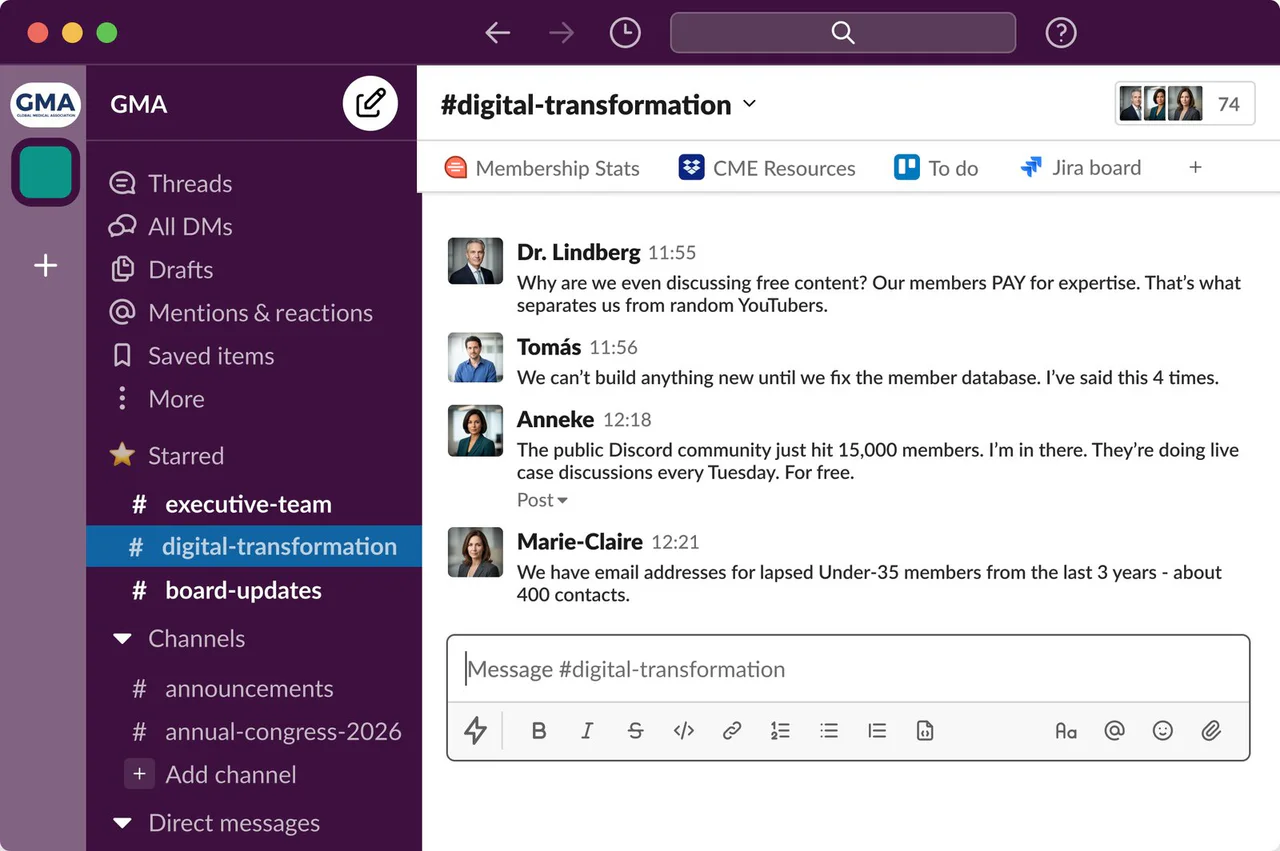Click Tomás's avatar
The width and height of the screenshot is (1280, 851).
[475, 358]
